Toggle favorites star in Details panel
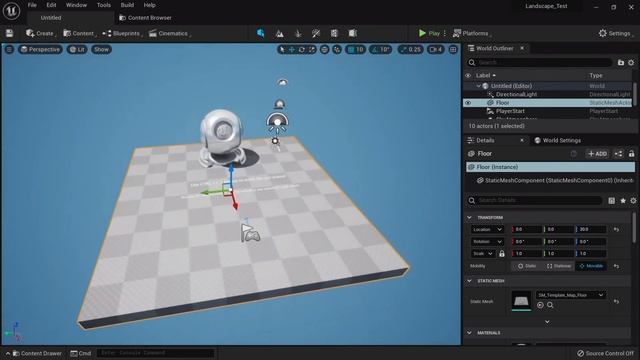 [623, 200]
